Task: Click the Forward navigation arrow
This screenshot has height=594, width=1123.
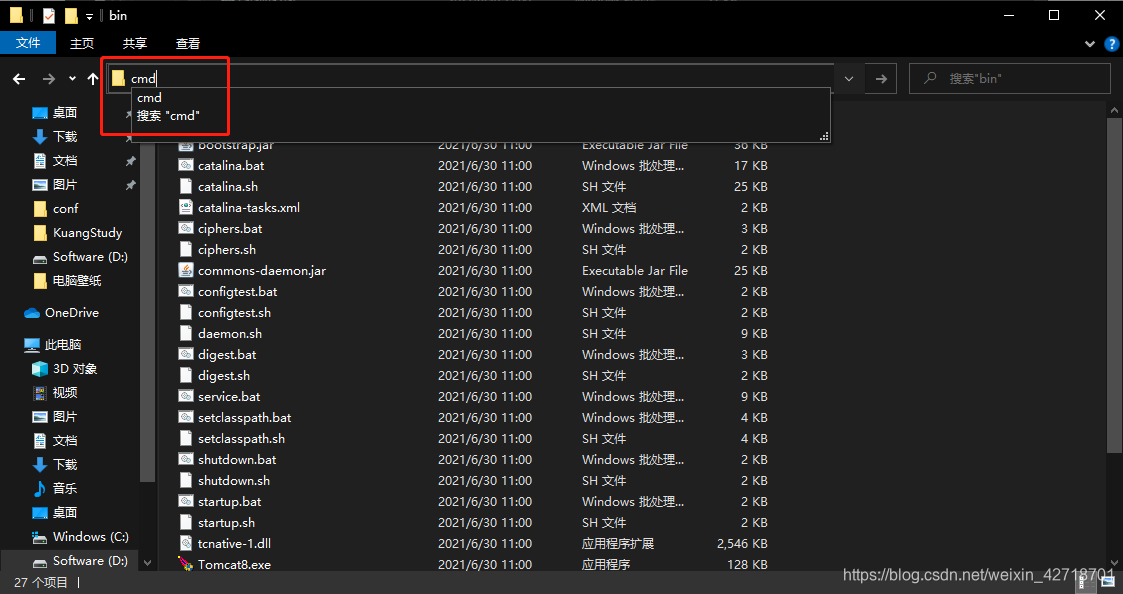Action: (48, 79)
